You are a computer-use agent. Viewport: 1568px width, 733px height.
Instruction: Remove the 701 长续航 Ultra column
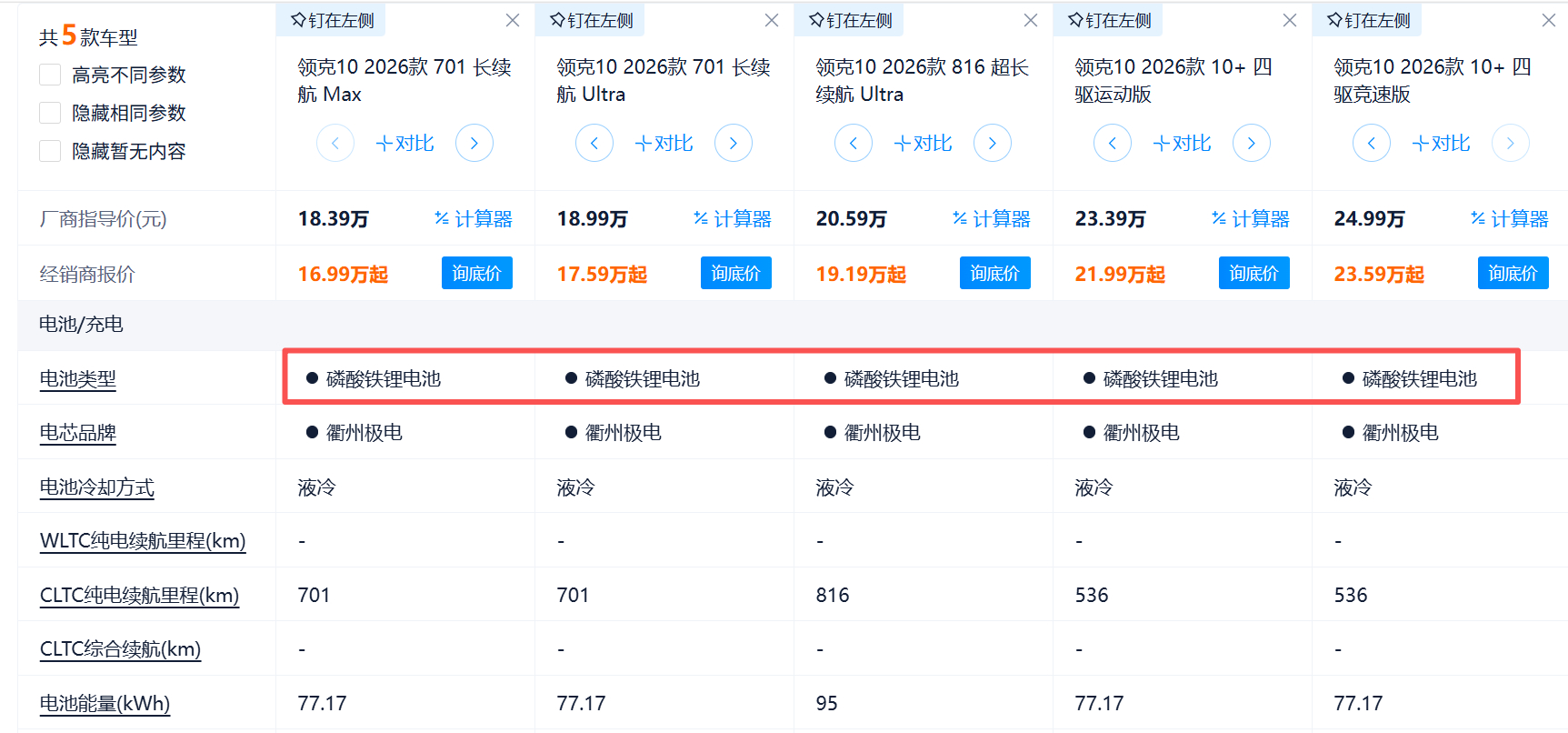tap(772, 20)
